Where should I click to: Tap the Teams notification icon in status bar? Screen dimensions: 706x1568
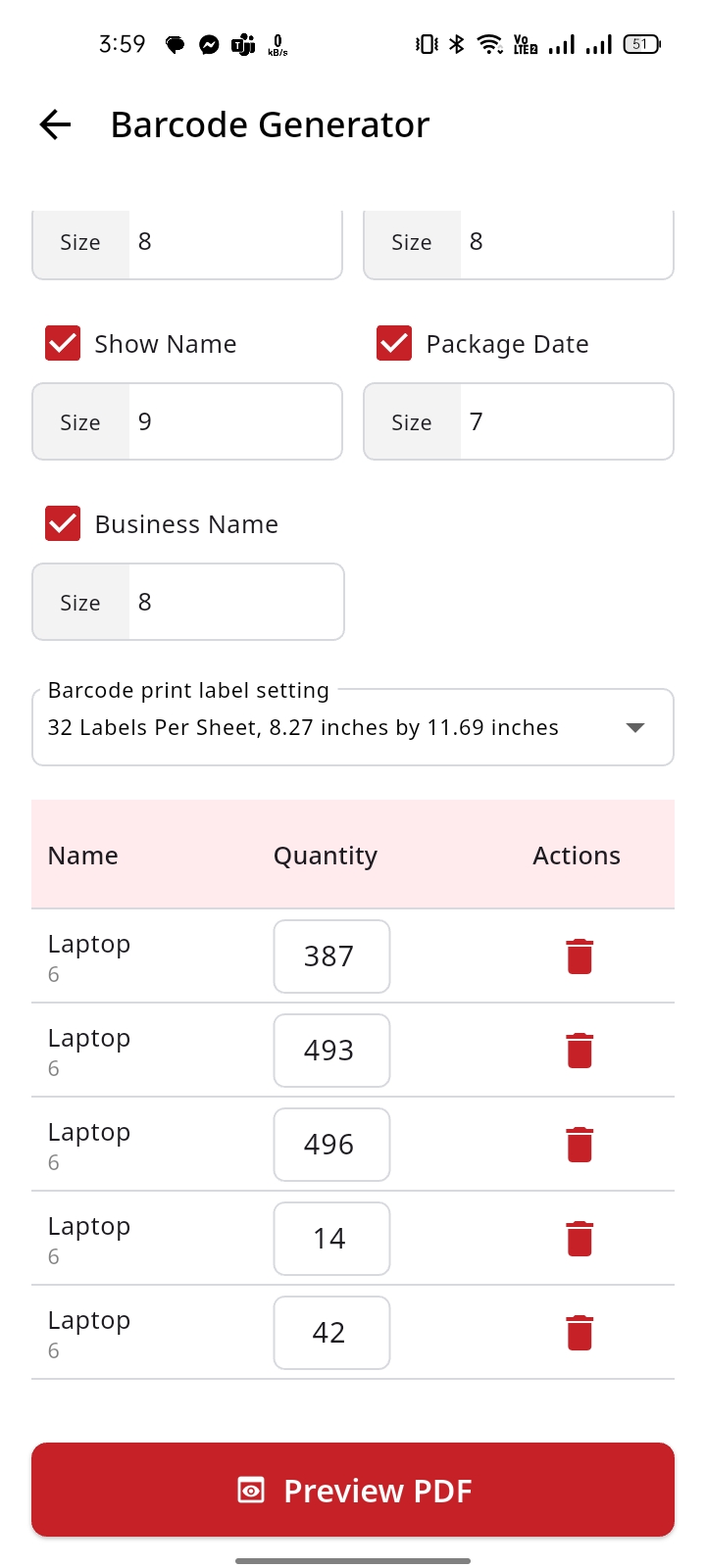coord(242,44)
